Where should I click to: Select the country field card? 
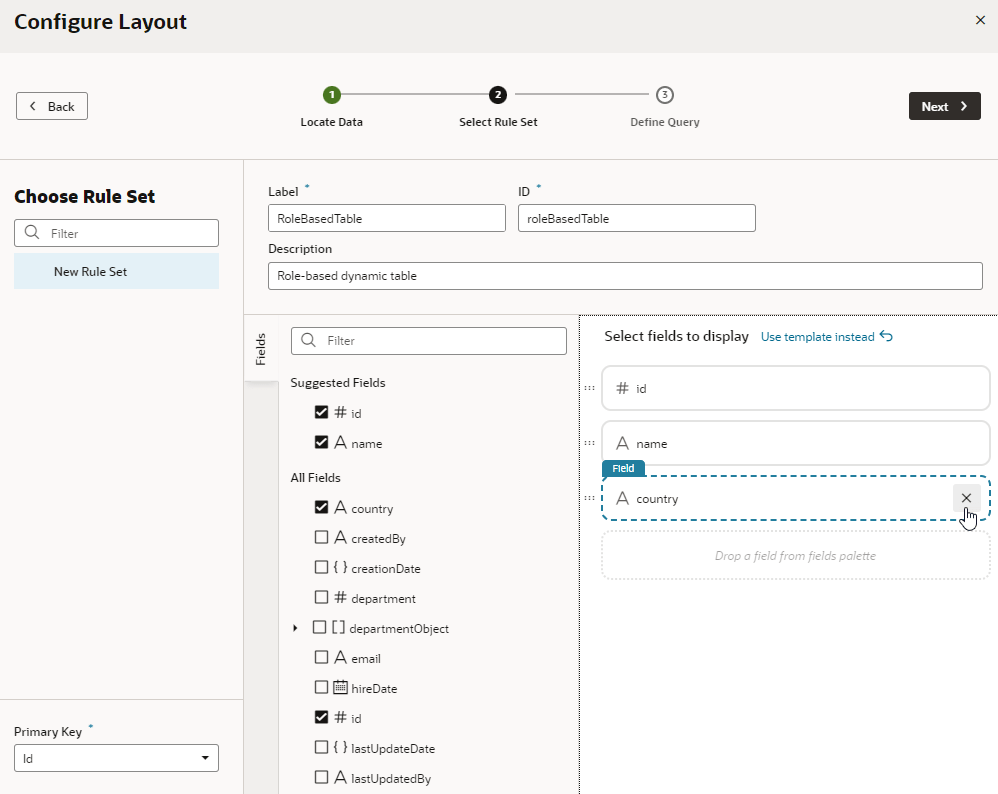click(x=796, y=498)
